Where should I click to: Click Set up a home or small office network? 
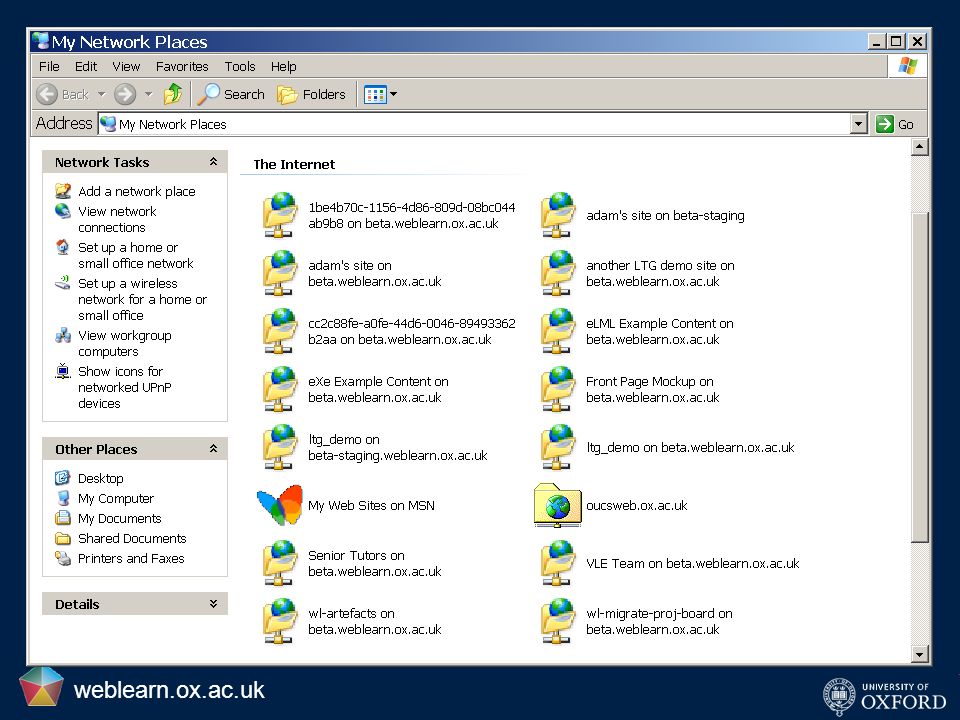(135, 255)
